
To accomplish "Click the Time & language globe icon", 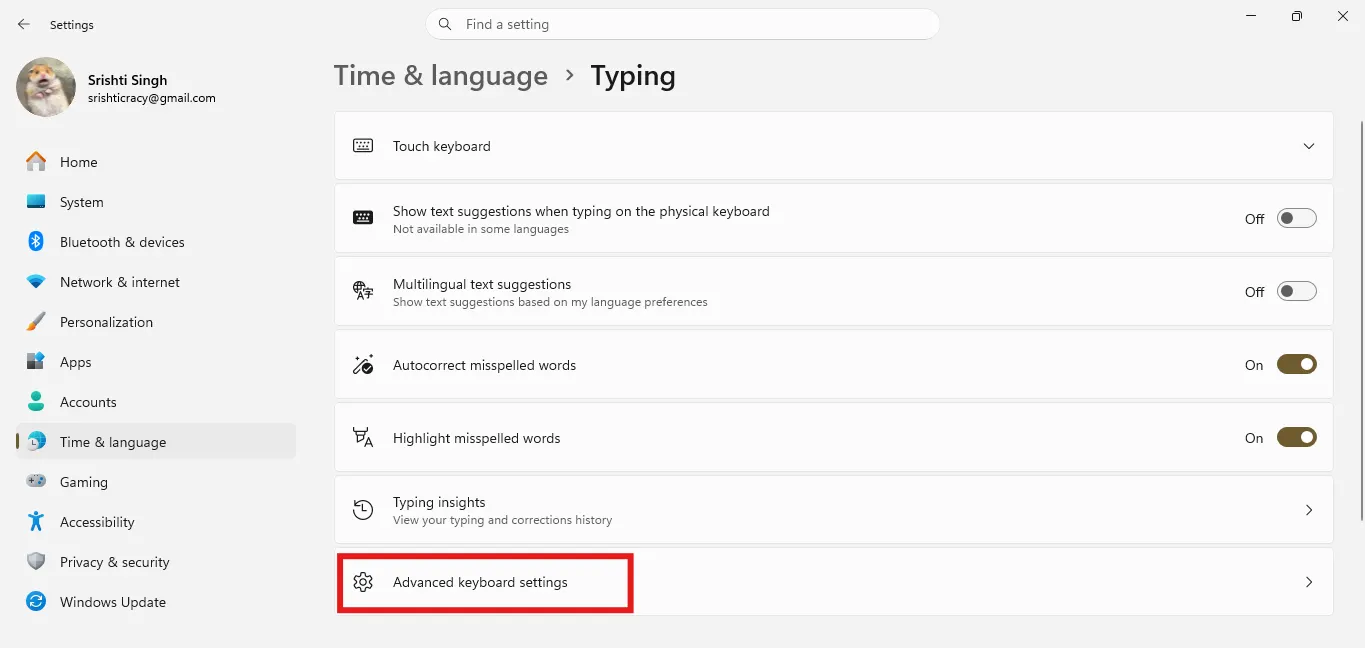I will [36, 442].
